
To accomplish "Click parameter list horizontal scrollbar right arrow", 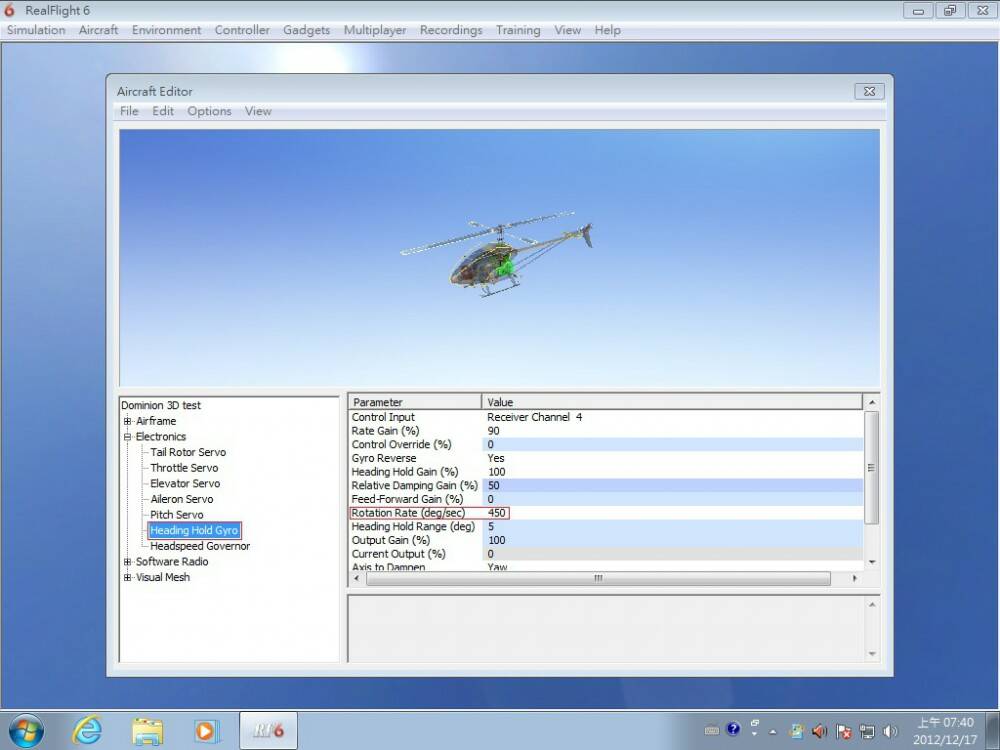I will [855, 578].
